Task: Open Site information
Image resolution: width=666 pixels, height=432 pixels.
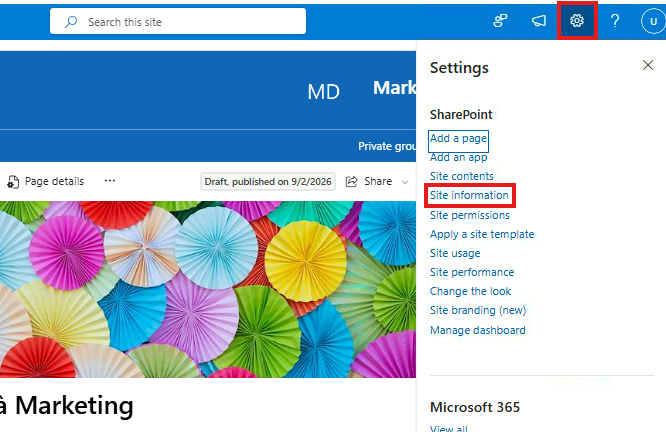Action: point(469,195)
